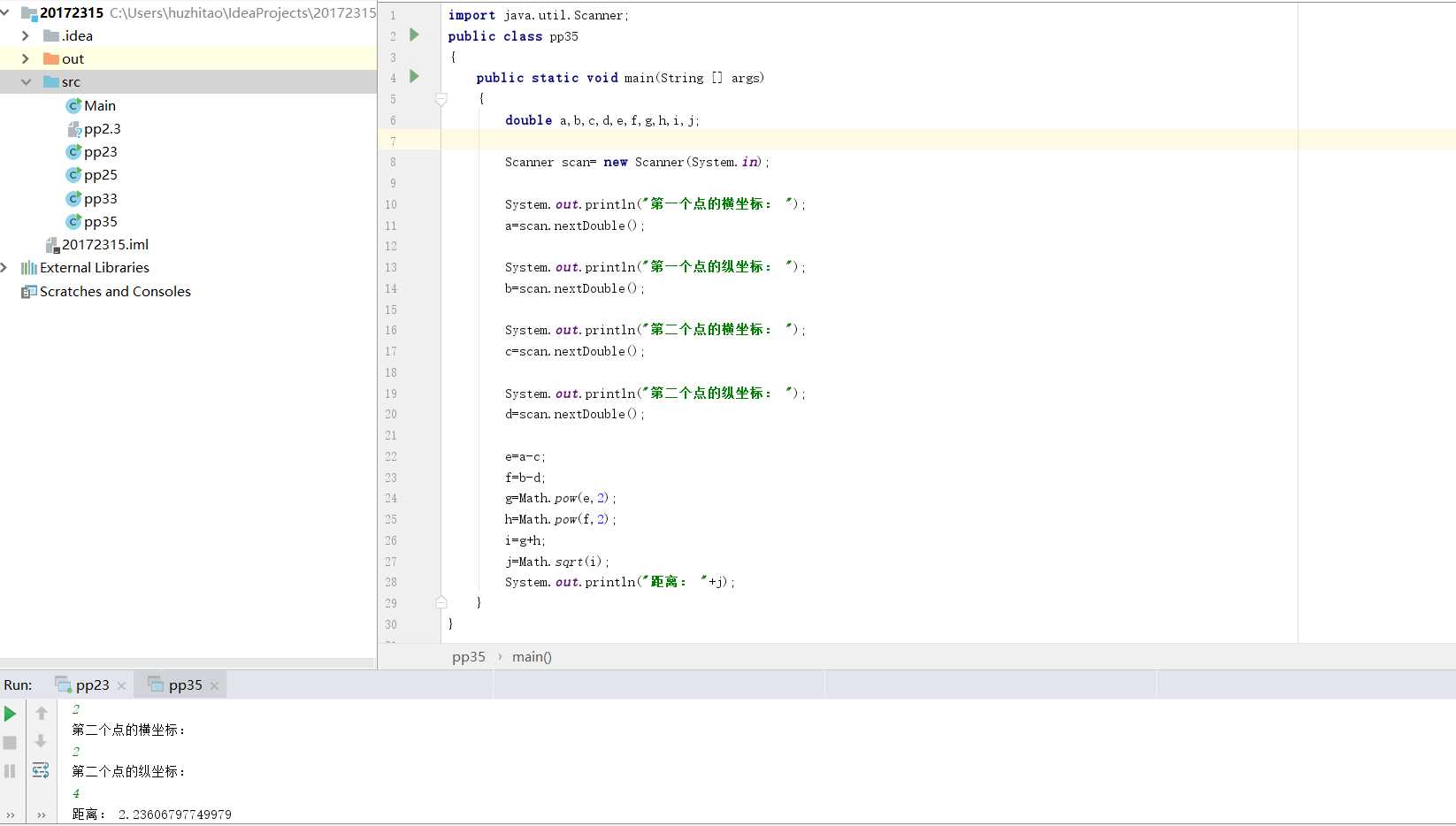Click the main() breadcrumb in the editor

pyautogui.click(x=532, y=656)
